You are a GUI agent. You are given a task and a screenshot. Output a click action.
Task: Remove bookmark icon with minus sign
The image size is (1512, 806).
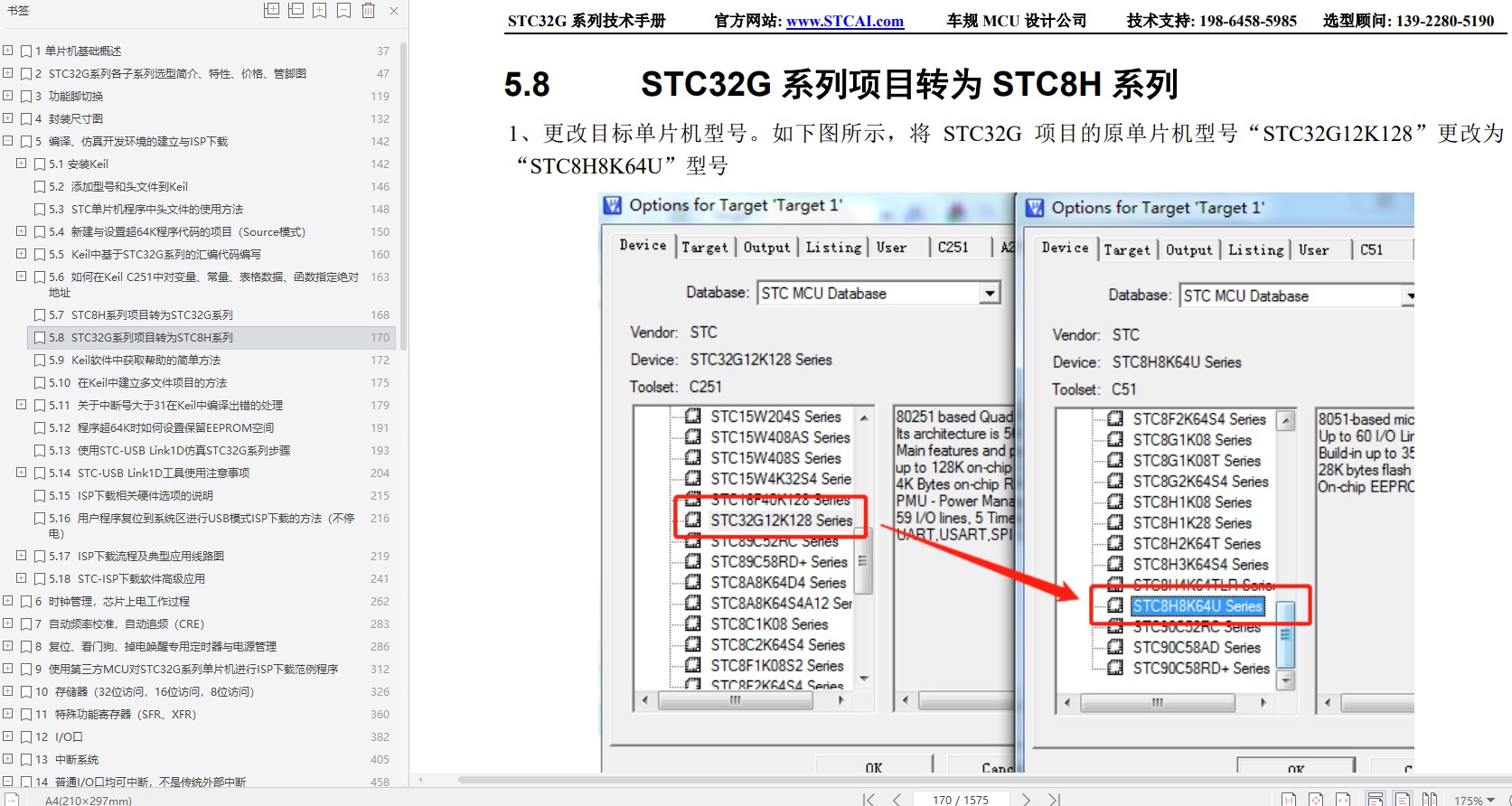344,10
